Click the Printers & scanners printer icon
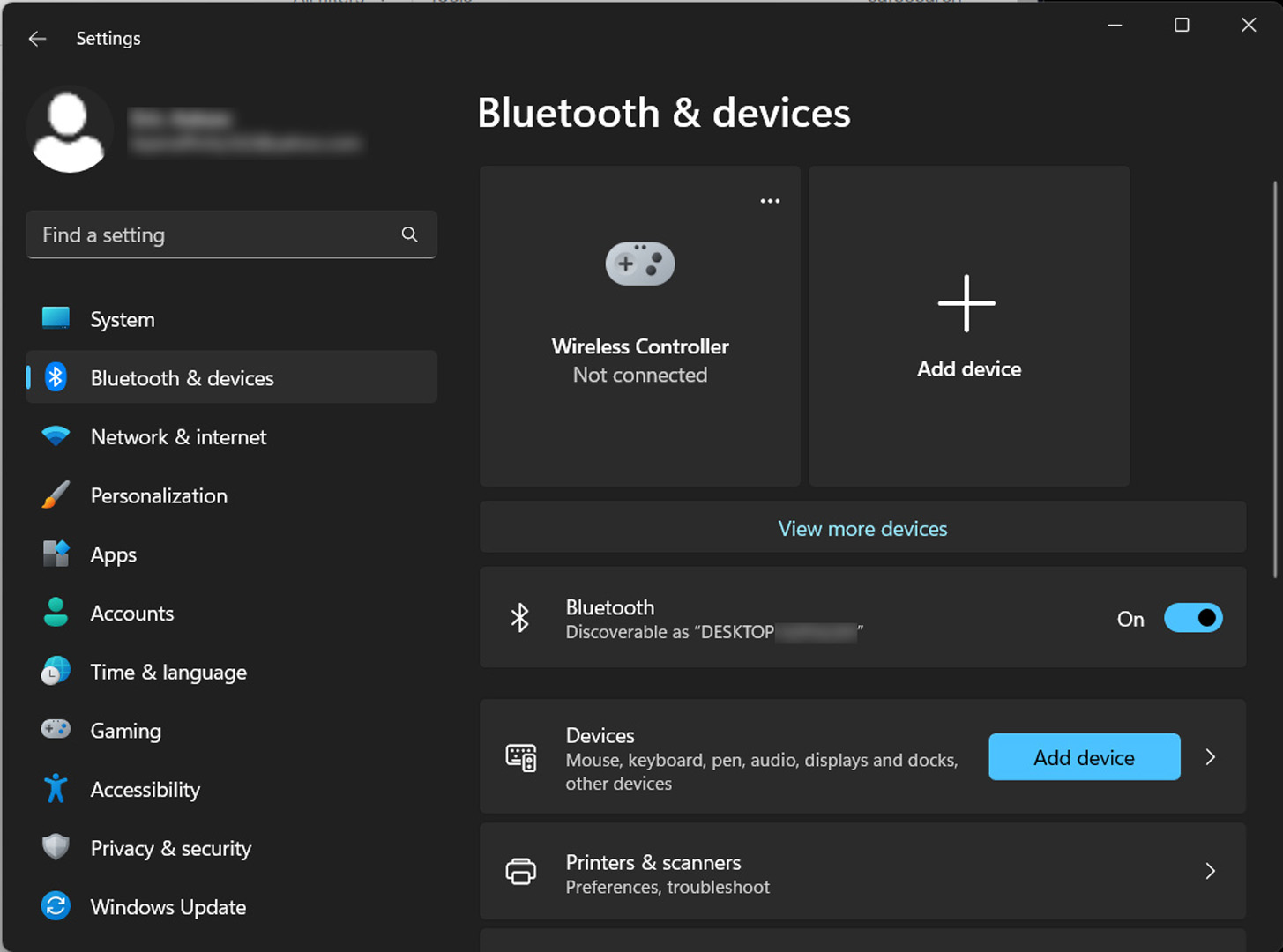Screen dimensions: 1283x952 [521, 871]
